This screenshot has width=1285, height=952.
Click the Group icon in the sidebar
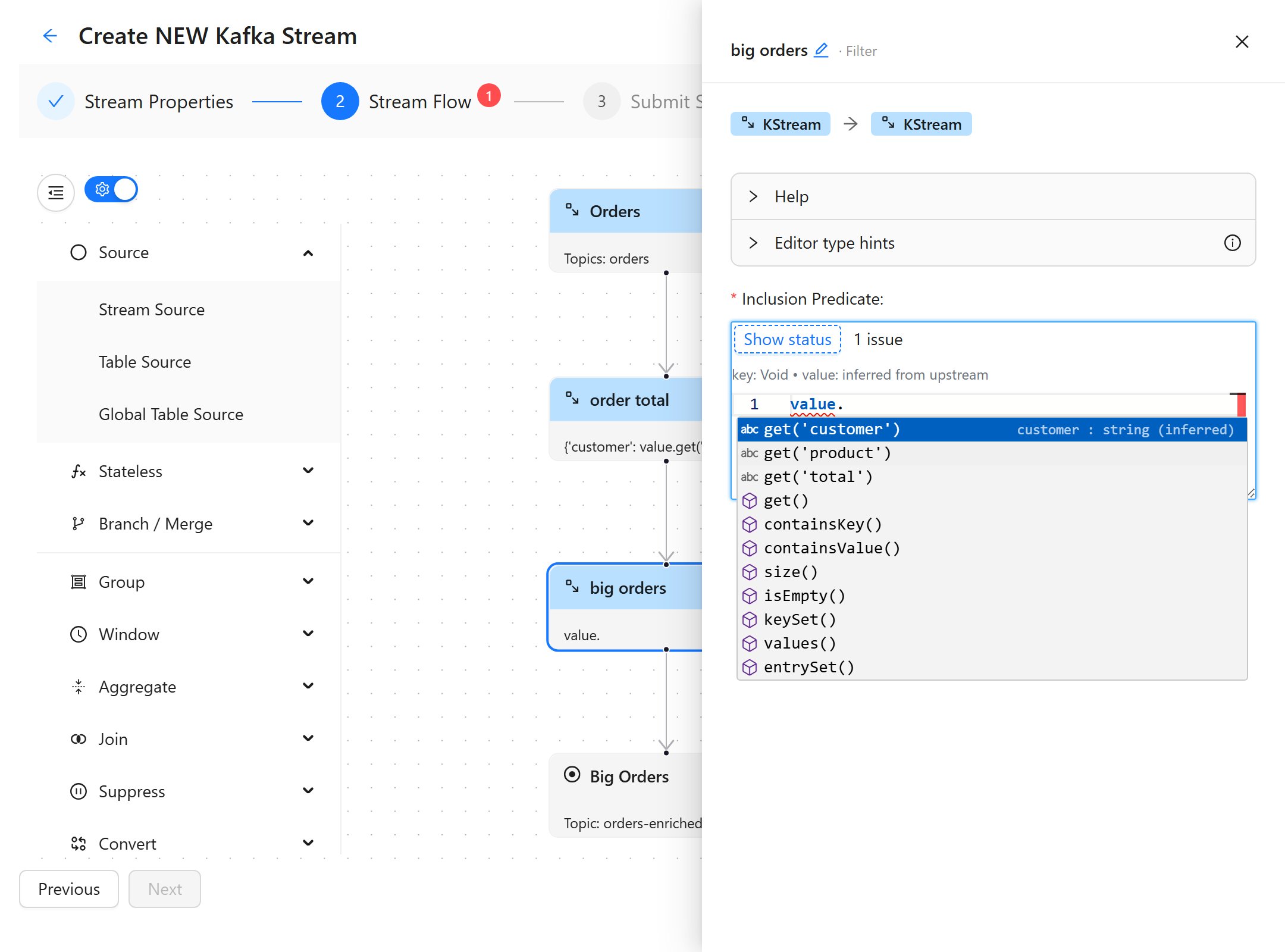point(79,582)
